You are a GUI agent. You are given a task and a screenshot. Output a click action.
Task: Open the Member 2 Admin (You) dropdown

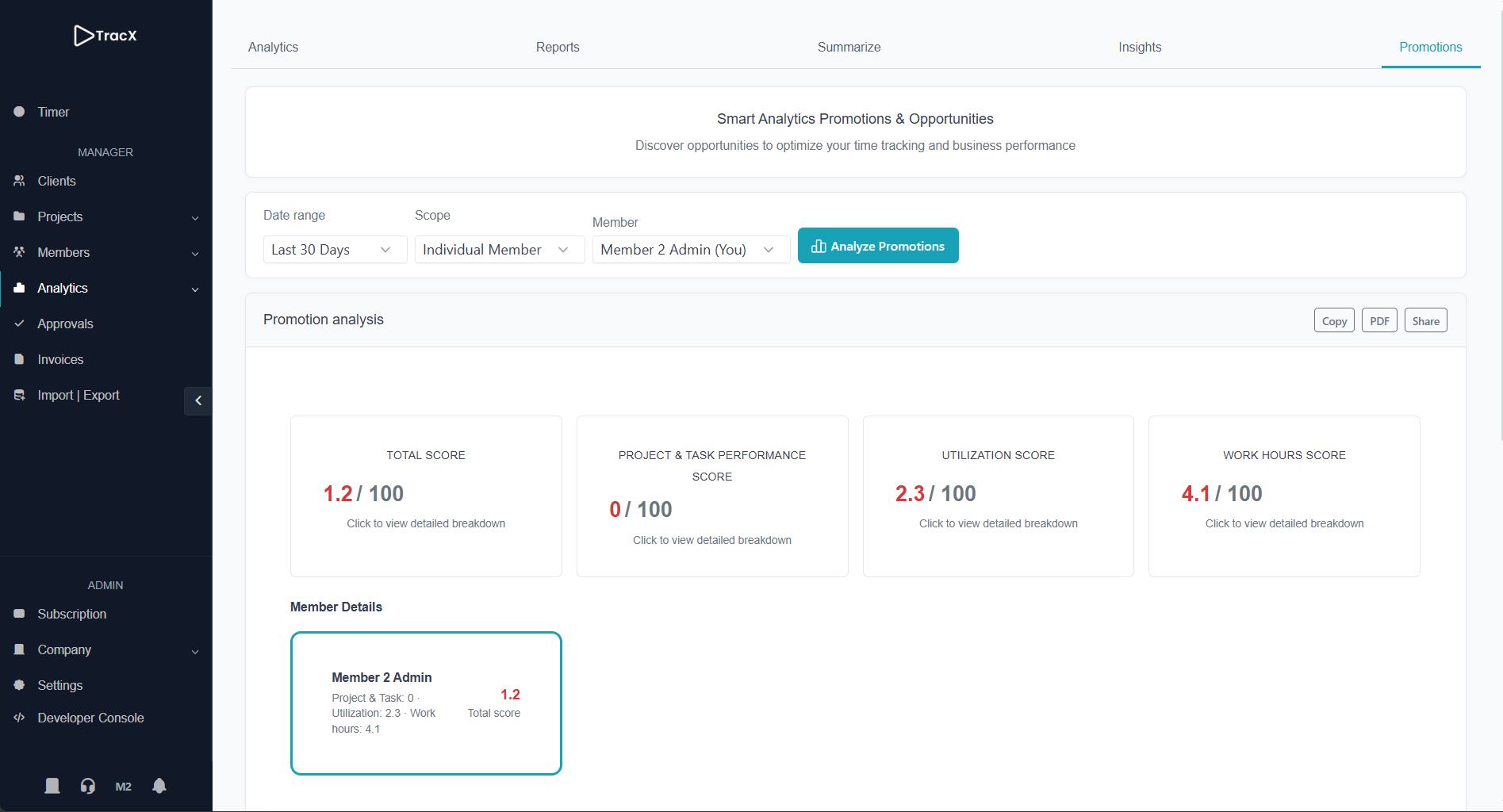pos(691,250)
